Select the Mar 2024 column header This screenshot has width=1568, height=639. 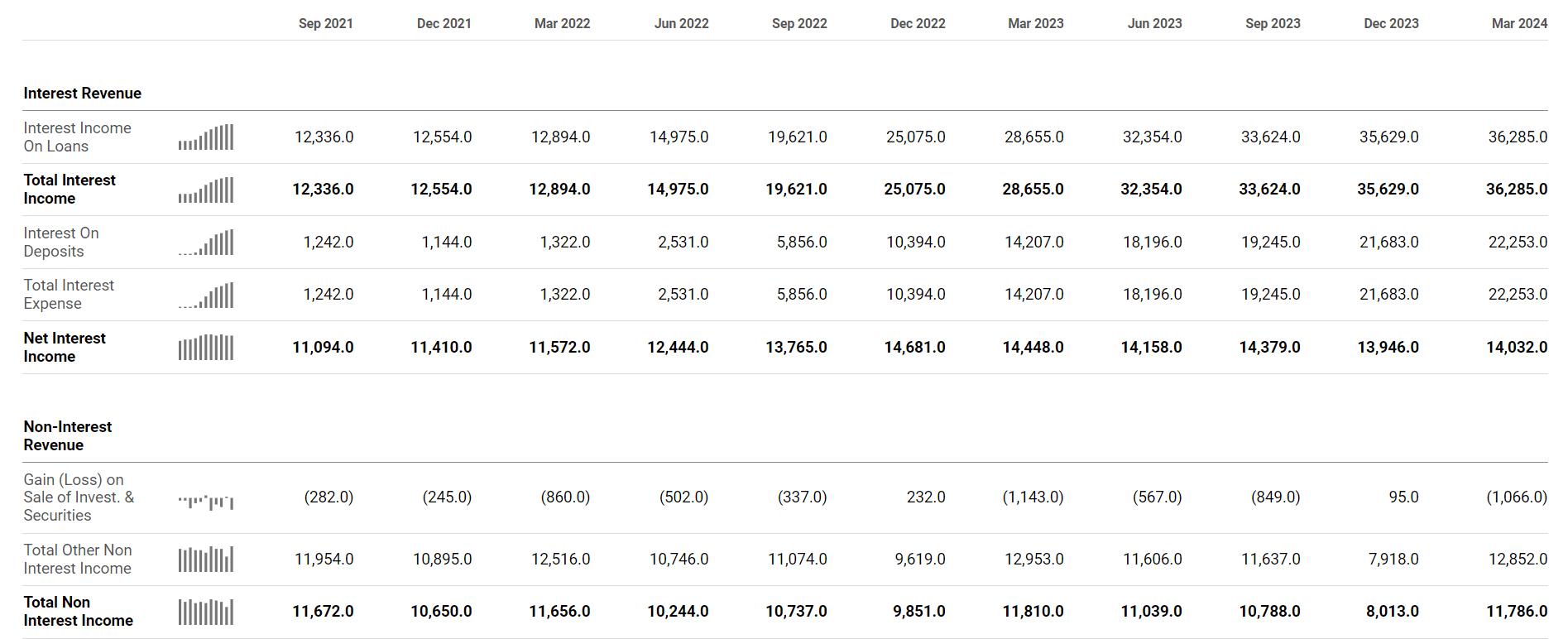point(1518,23)
